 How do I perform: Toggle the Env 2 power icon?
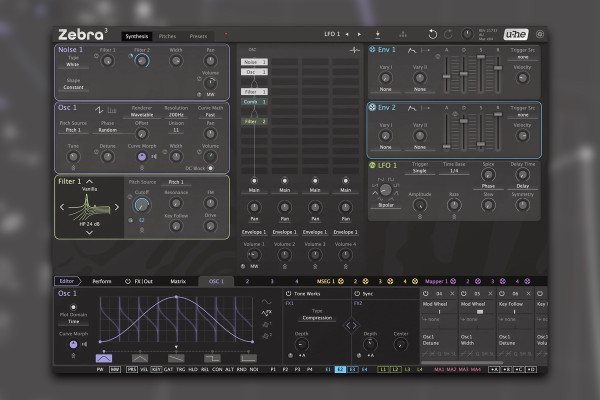pyautogui.click(x=372, y=107)
